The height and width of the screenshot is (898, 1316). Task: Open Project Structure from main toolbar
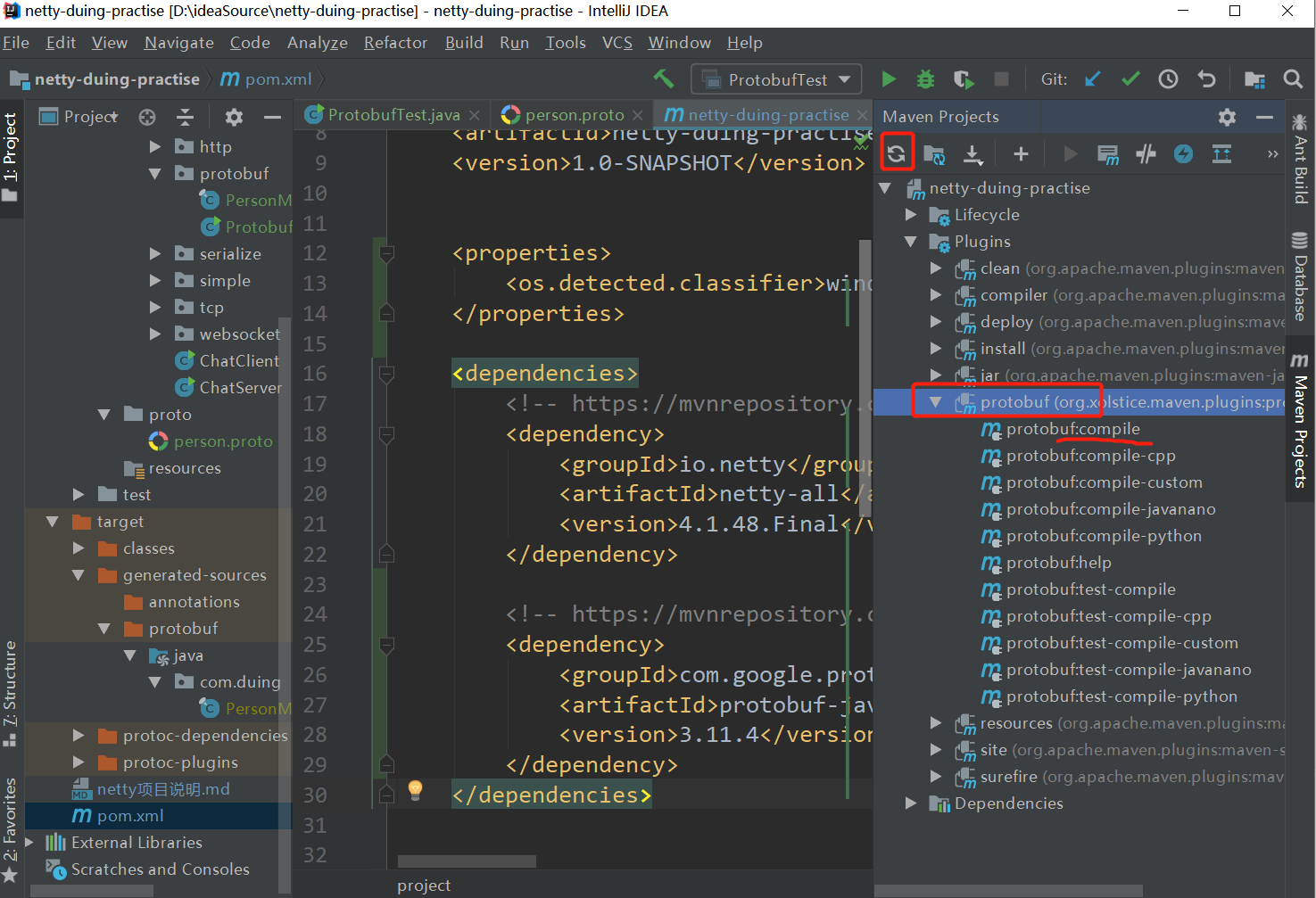pyautogui.click(x=1254, y=79)
